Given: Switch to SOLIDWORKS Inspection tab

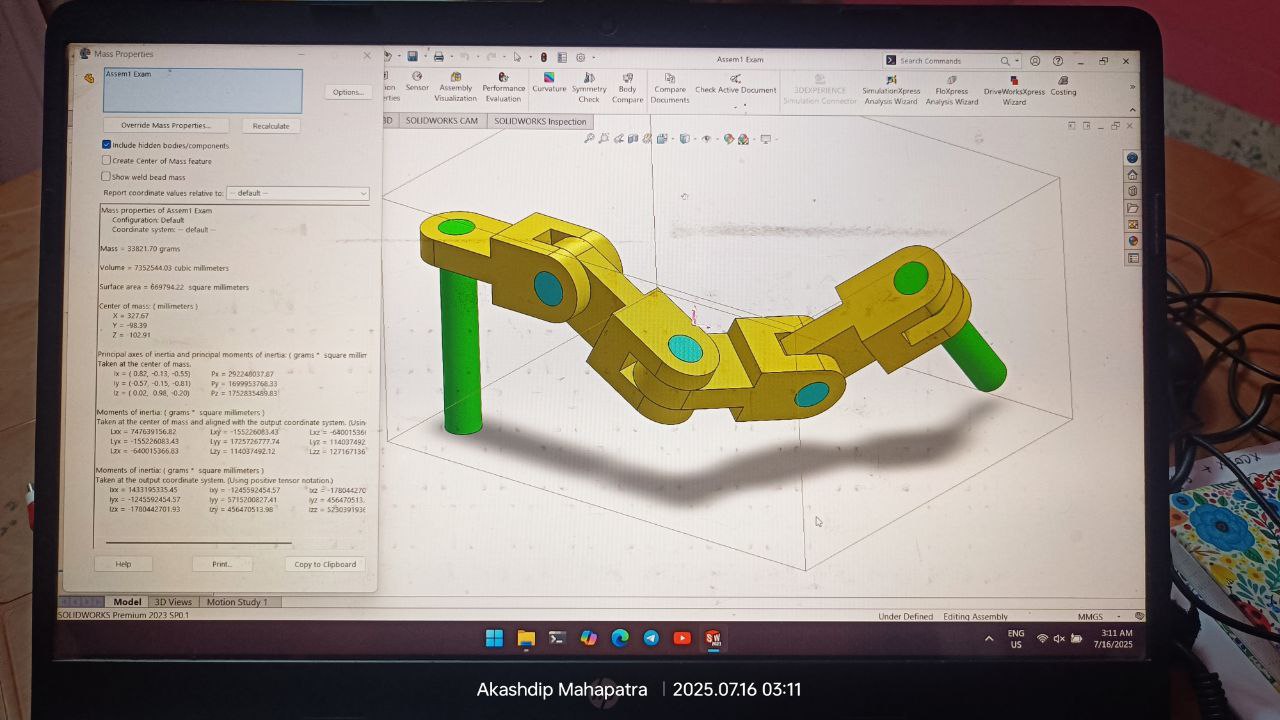Looking at the screenshot, I should pos(540,121).
